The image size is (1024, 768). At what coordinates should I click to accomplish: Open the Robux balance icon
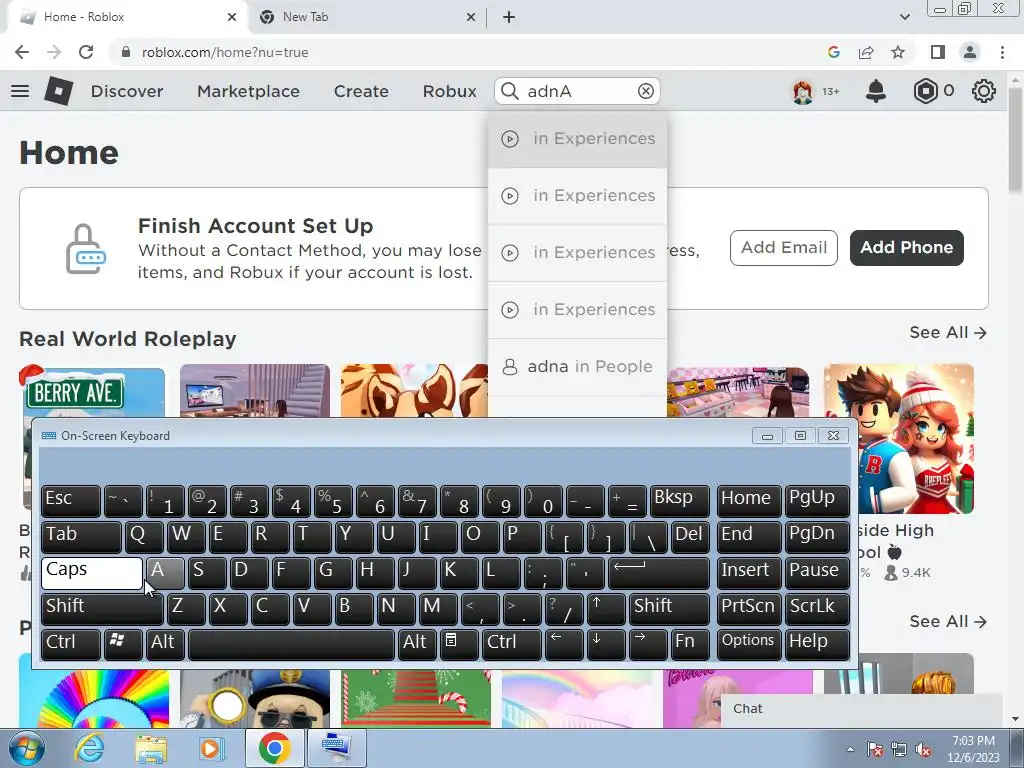coord(925,91)
